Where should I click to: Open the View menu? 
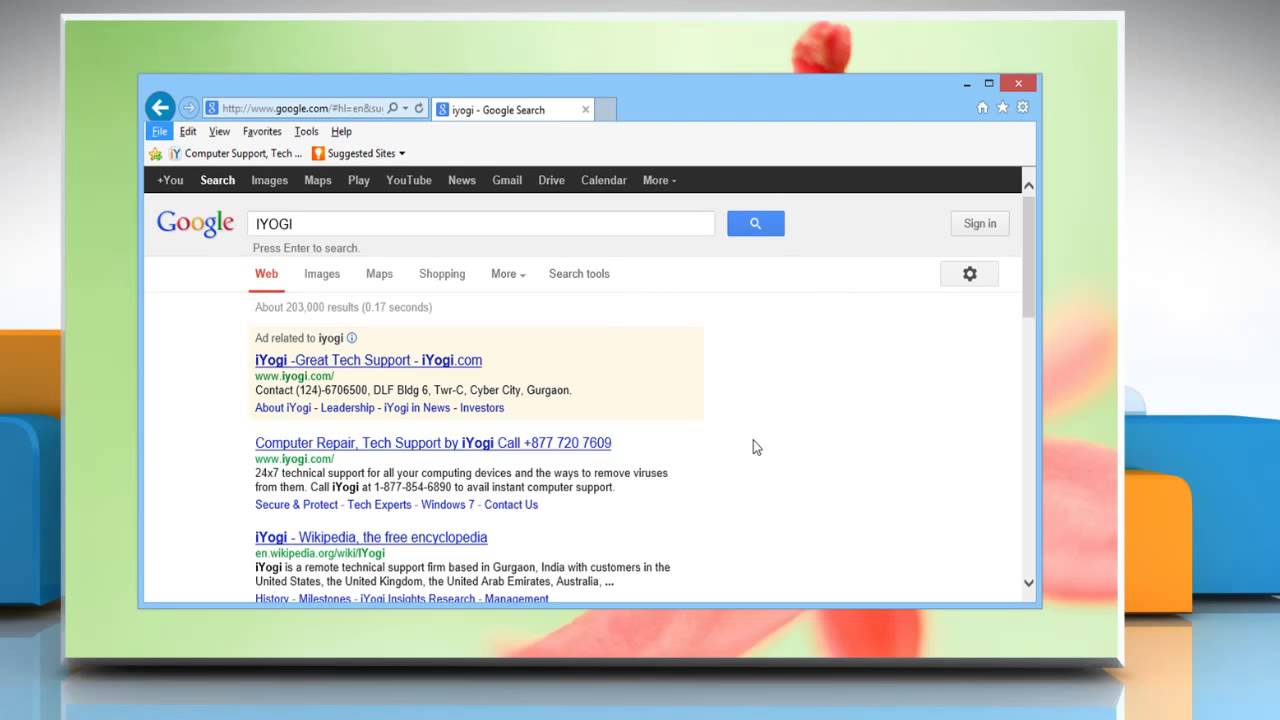[x=219, y=131]
